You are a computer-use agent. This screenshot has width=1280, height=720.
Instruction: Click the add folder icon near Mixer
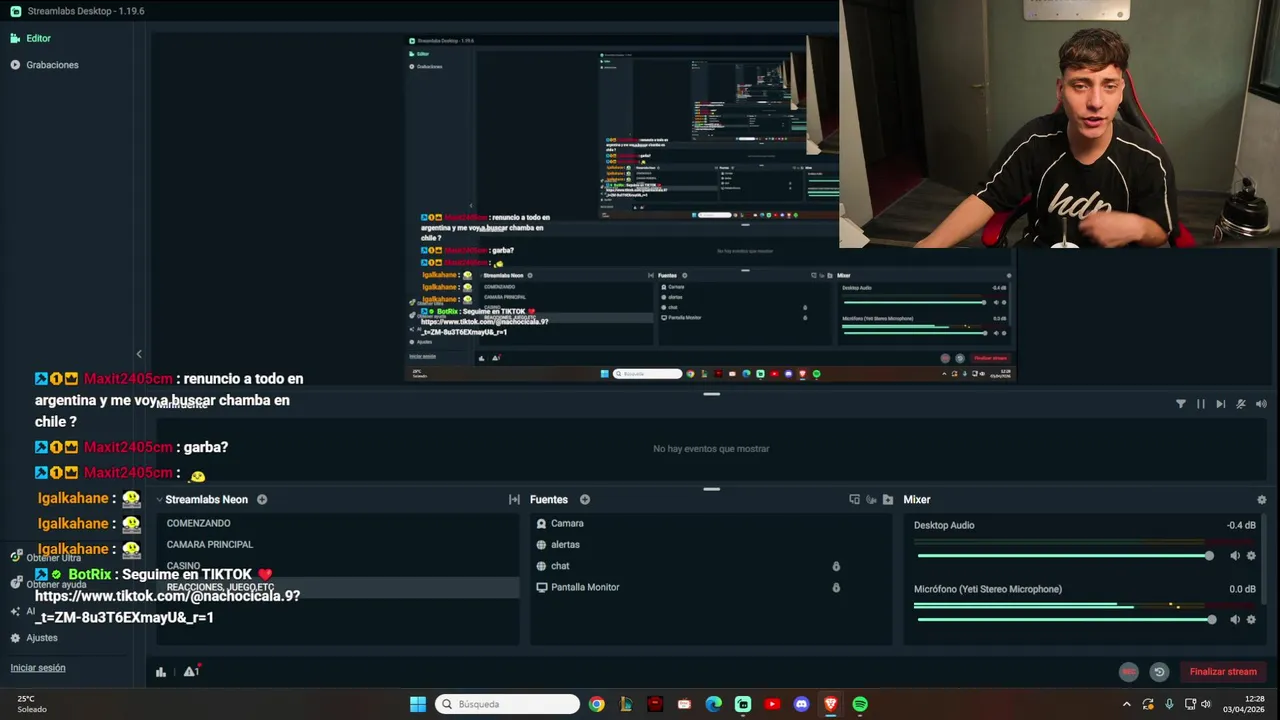click(x=888, y=500)
